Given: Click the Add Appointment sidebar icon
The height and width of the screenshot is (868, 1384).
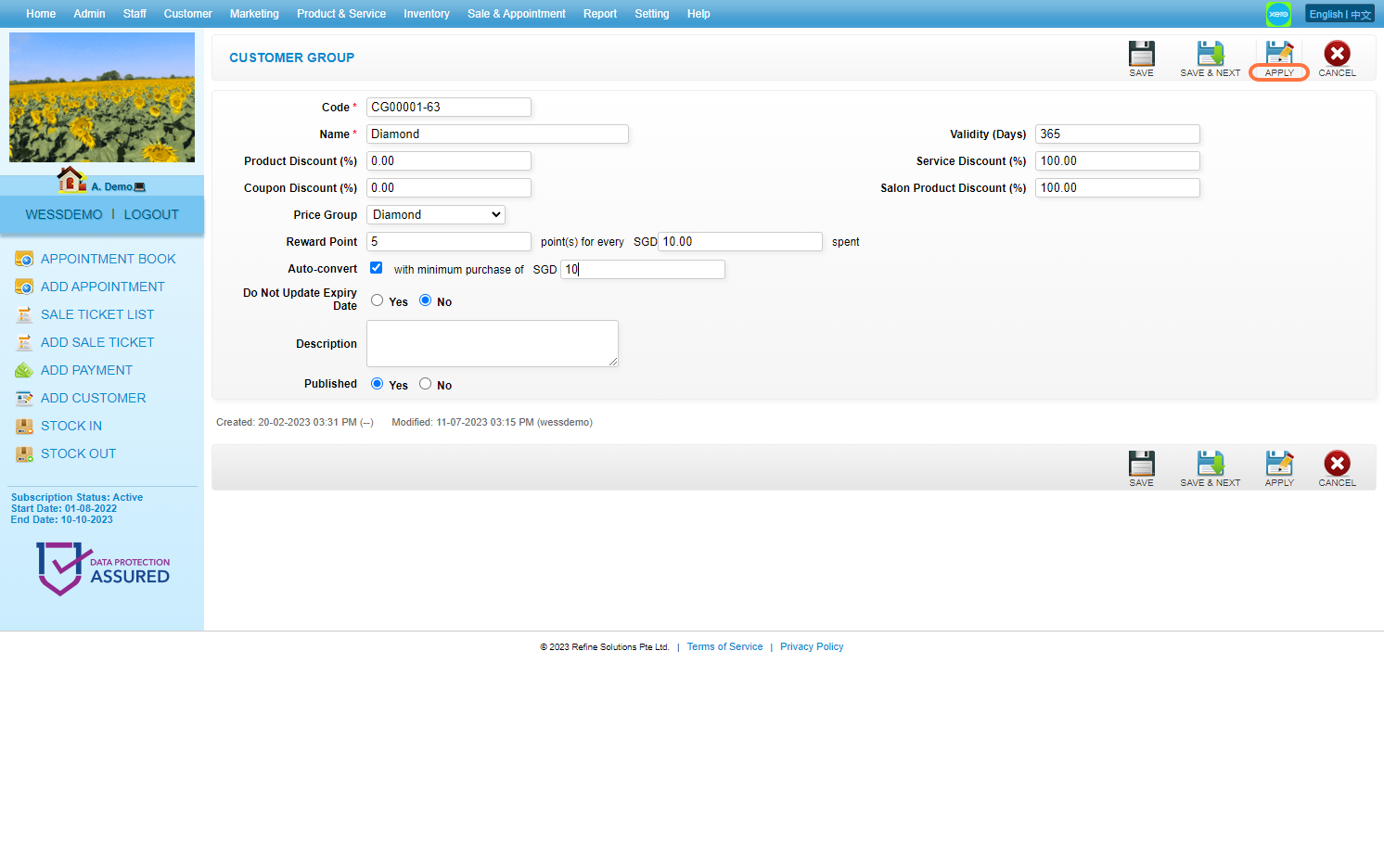Looking at the screenshot, I should pyautogui.click(x=24, y=287).
